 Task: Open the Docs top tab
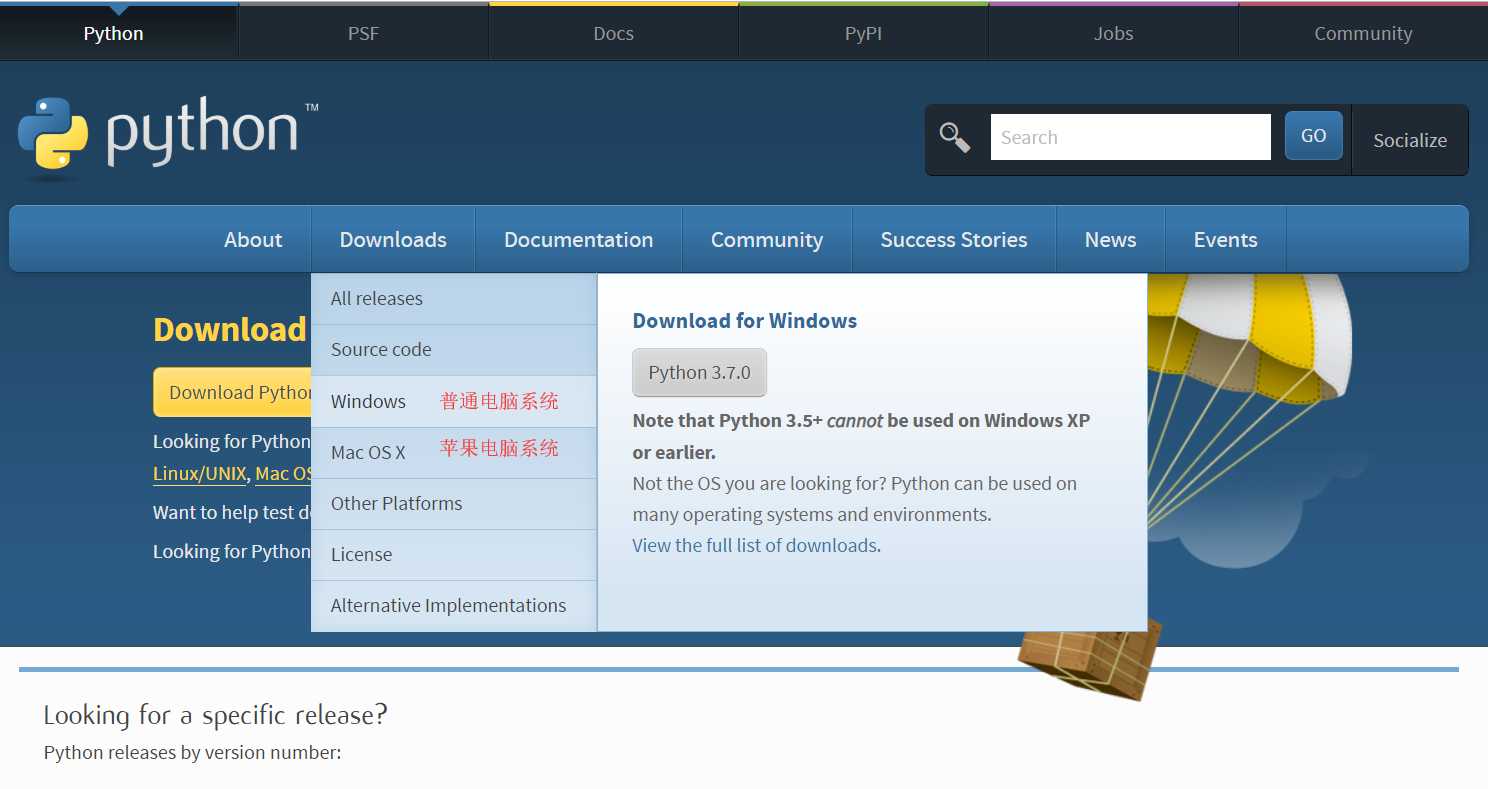613,33
